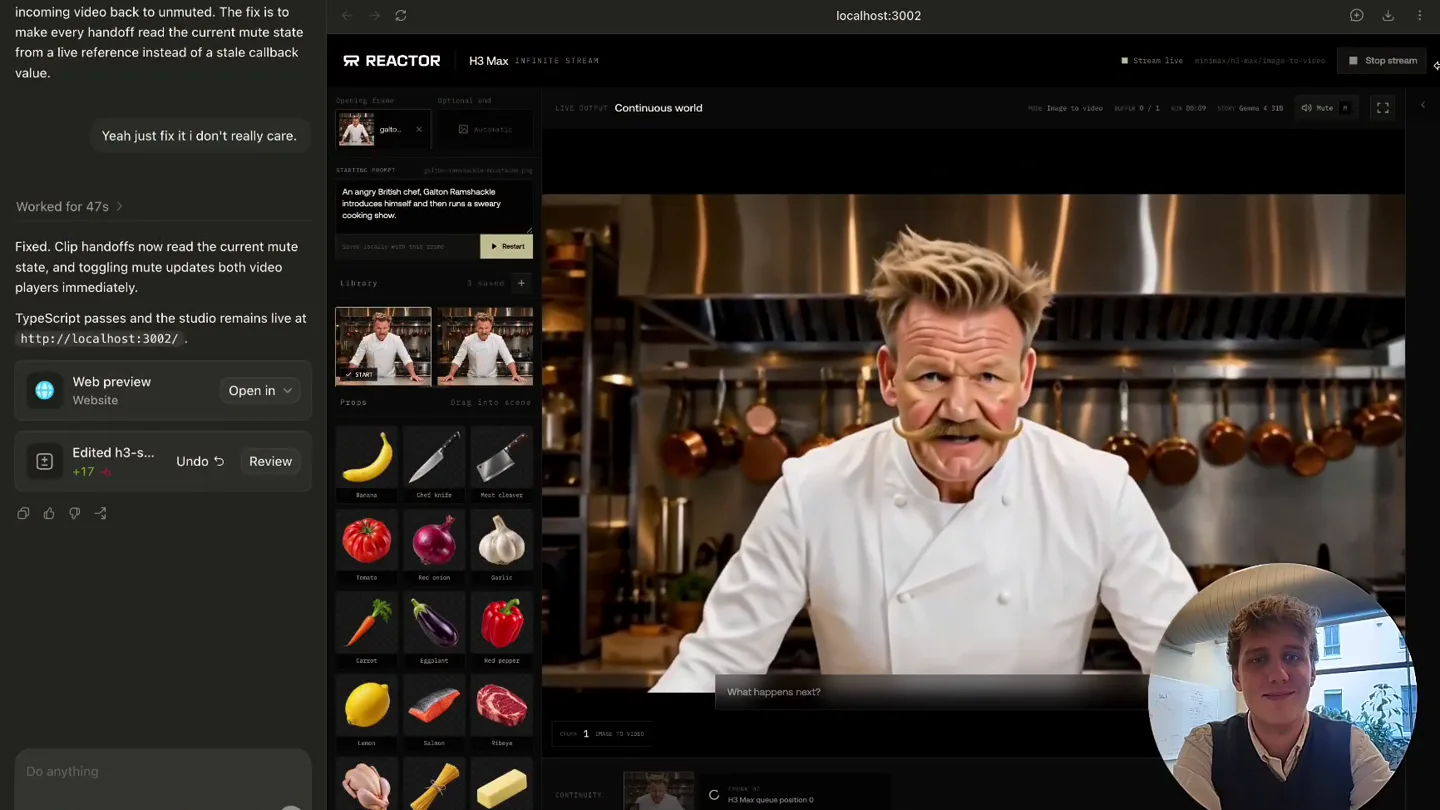This screenshot has width=1440, height=810.
Task: Pick the Tomato prop
Action: [367, 546]
